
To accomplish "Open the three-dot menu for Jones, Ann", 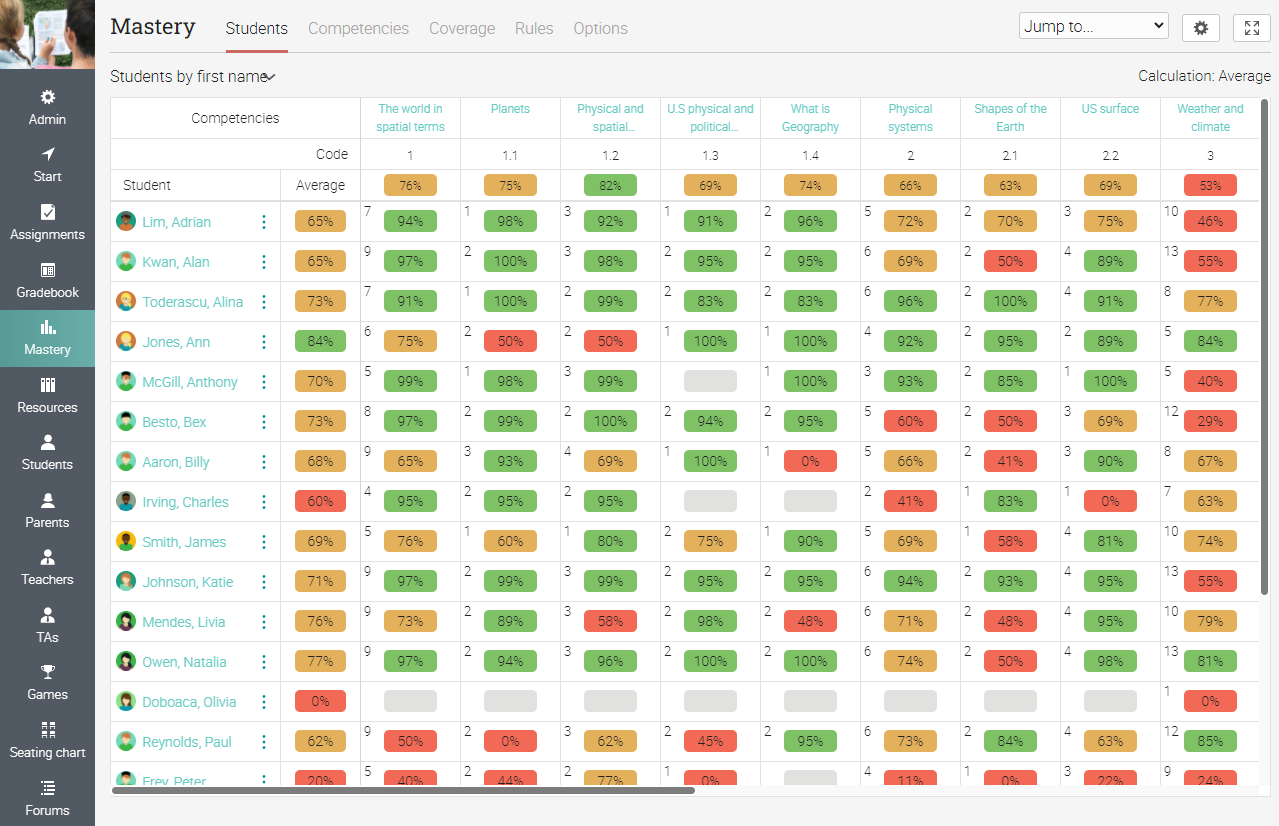I will pyautogui.click(x=264, y=342).
